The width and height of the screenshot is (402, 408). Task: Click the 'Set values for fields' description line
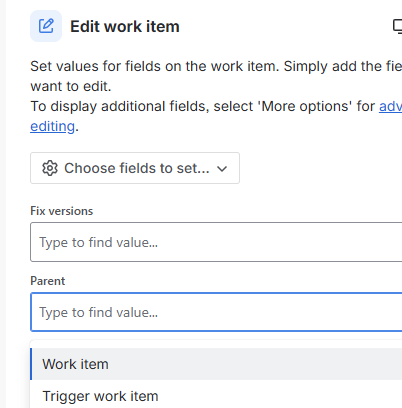point(216,66)
